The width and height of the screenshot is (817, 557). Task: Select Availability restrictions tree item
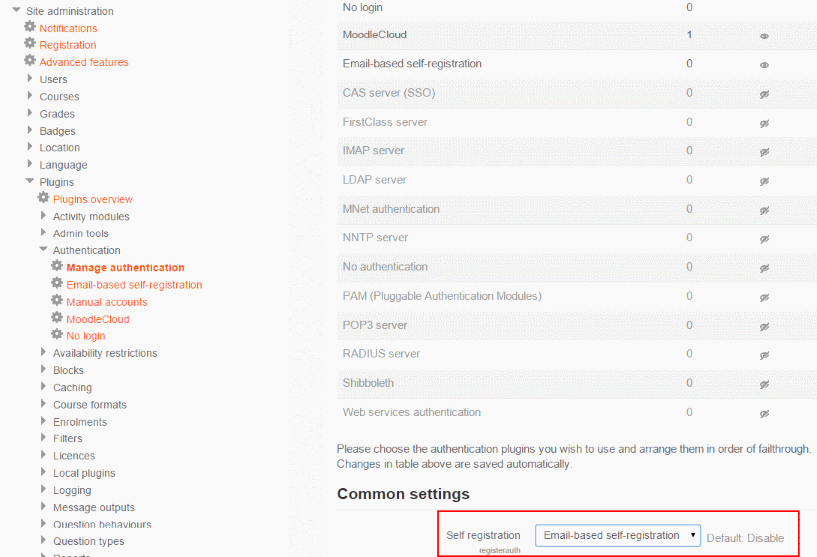[105, 353]
